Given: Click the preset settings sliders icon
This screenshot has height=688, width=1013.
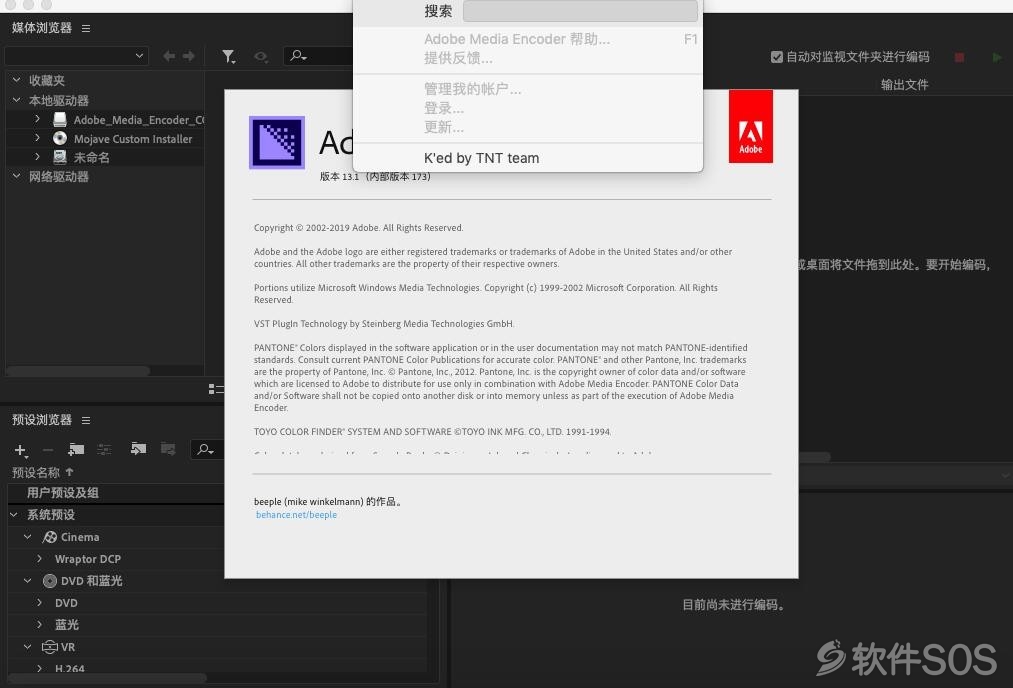Looking at the screenshot, I should tap(104, 450).
